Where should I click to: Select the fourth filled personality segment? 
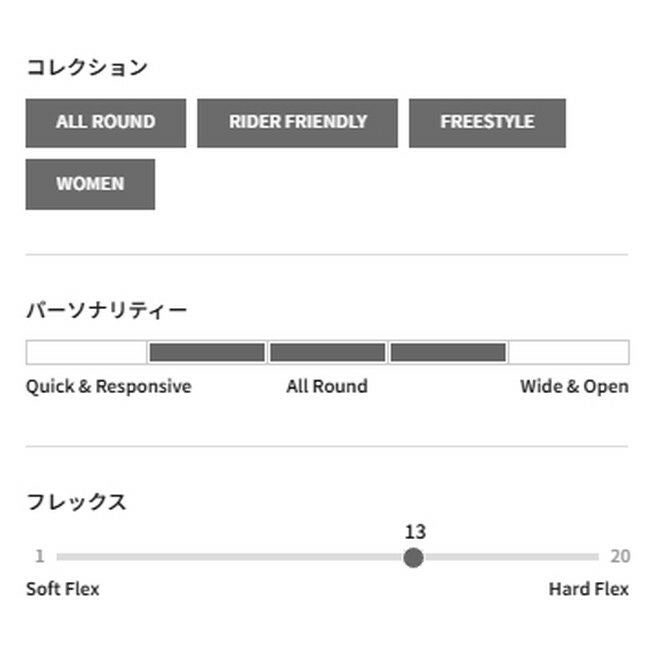pyautogui.click(x=448, y=352)
